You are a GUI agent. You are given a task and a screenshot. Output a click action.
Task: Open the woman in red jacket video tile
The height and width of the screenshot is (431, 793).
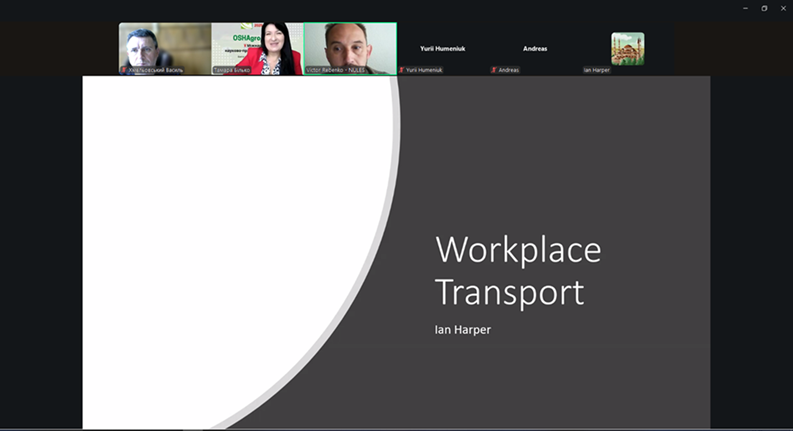point(257,49)
